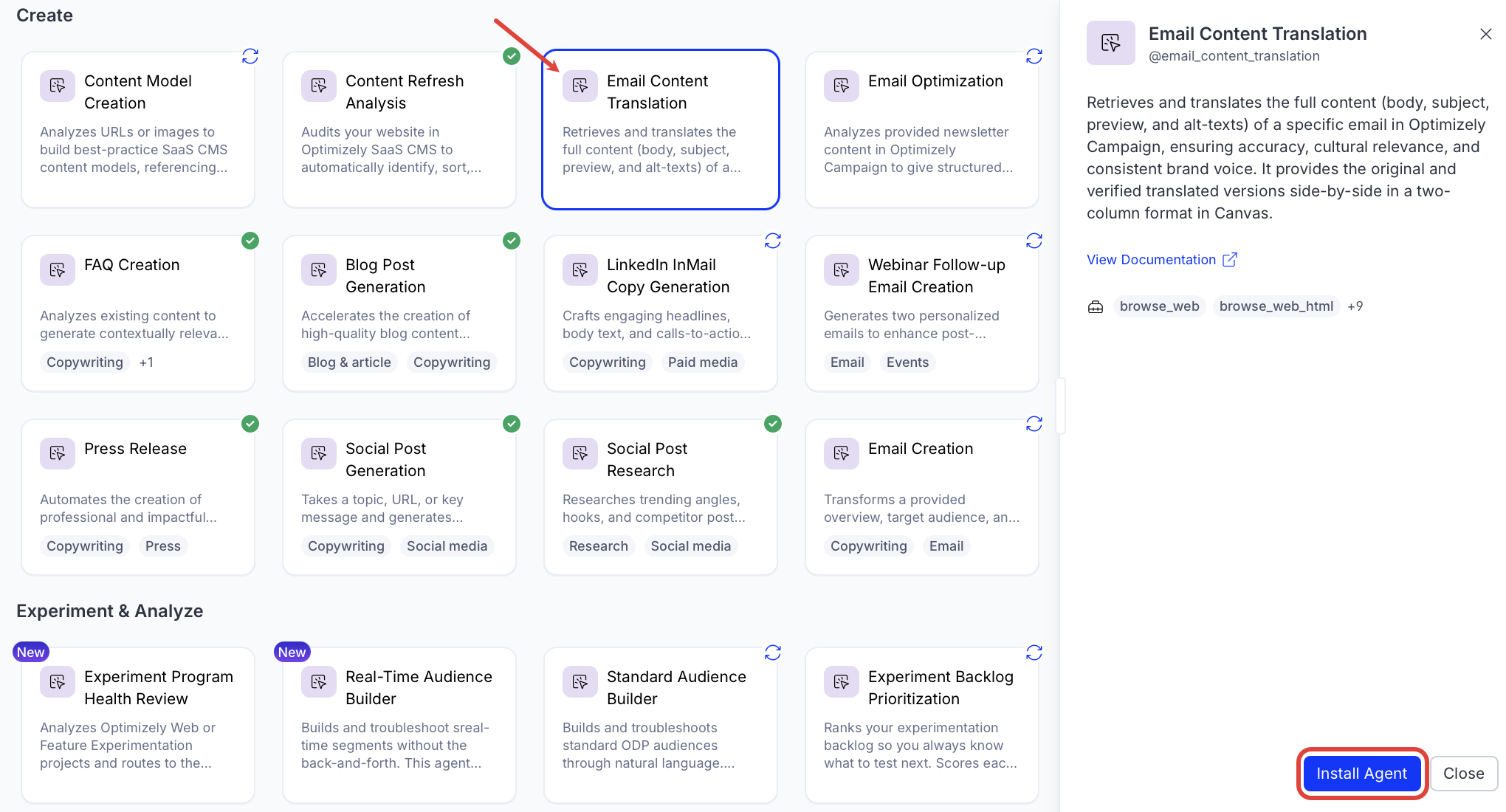1506x812 pixels.
Task: Click the New badge on Real-Time Audience Builder
Action: [x=292, y=652]
